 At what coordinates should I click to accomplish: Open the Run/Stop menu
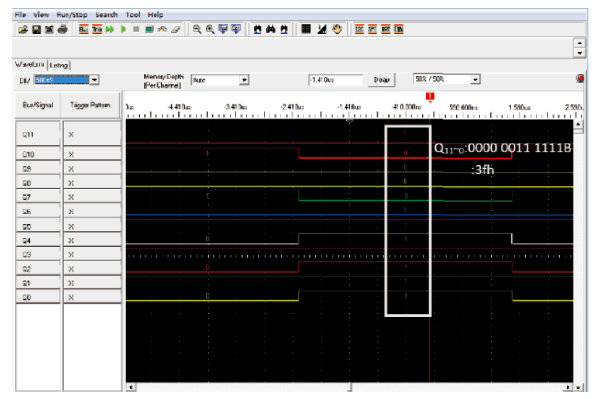pos(72,15)
